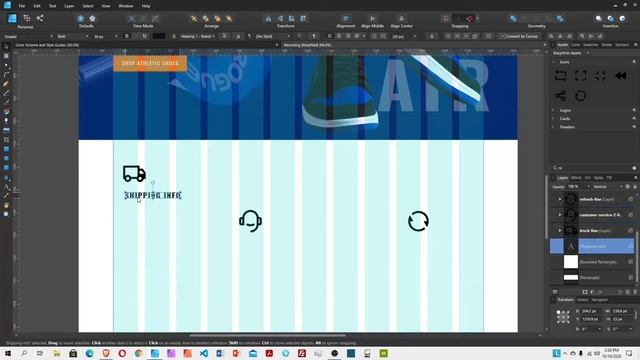Click the first Defaults toolbar icon
Viewport: 640px width, 360px height.
pos(80,18)
